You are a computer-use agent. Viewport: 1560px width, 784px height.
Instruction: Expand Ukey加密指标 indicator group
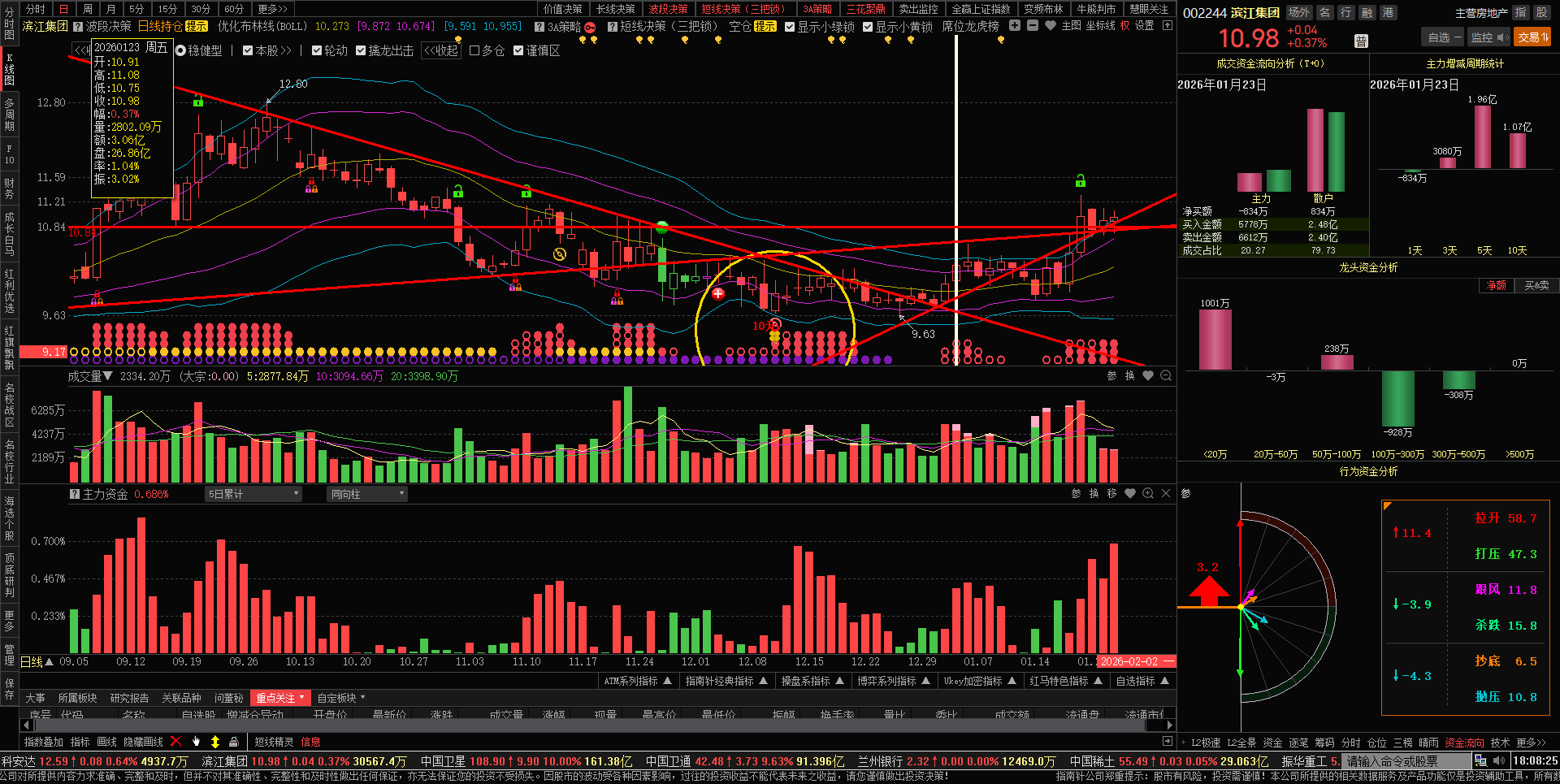point(980,681)
